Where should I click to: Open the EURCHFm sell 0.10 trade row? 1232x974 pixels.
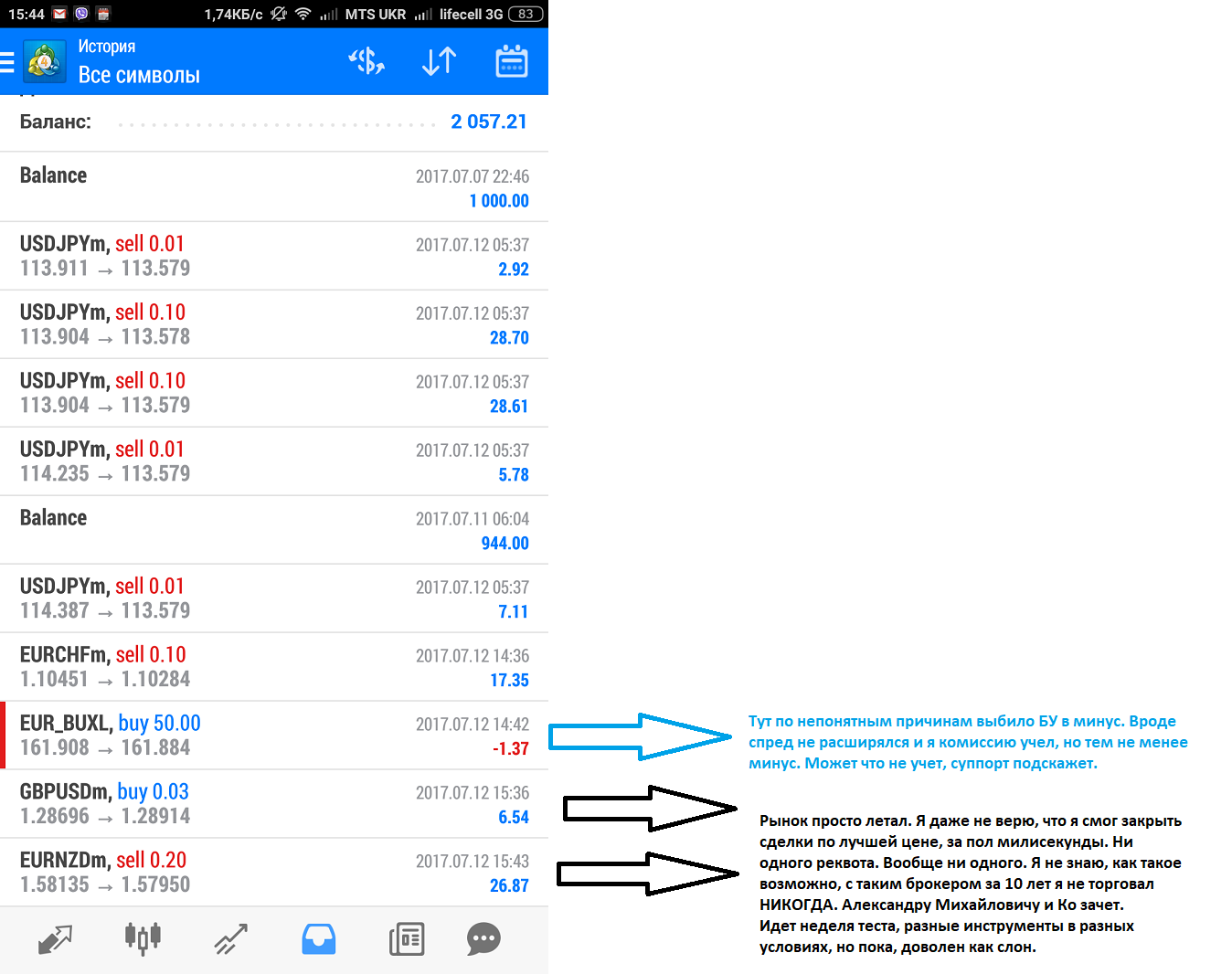(x=274, y=667)
